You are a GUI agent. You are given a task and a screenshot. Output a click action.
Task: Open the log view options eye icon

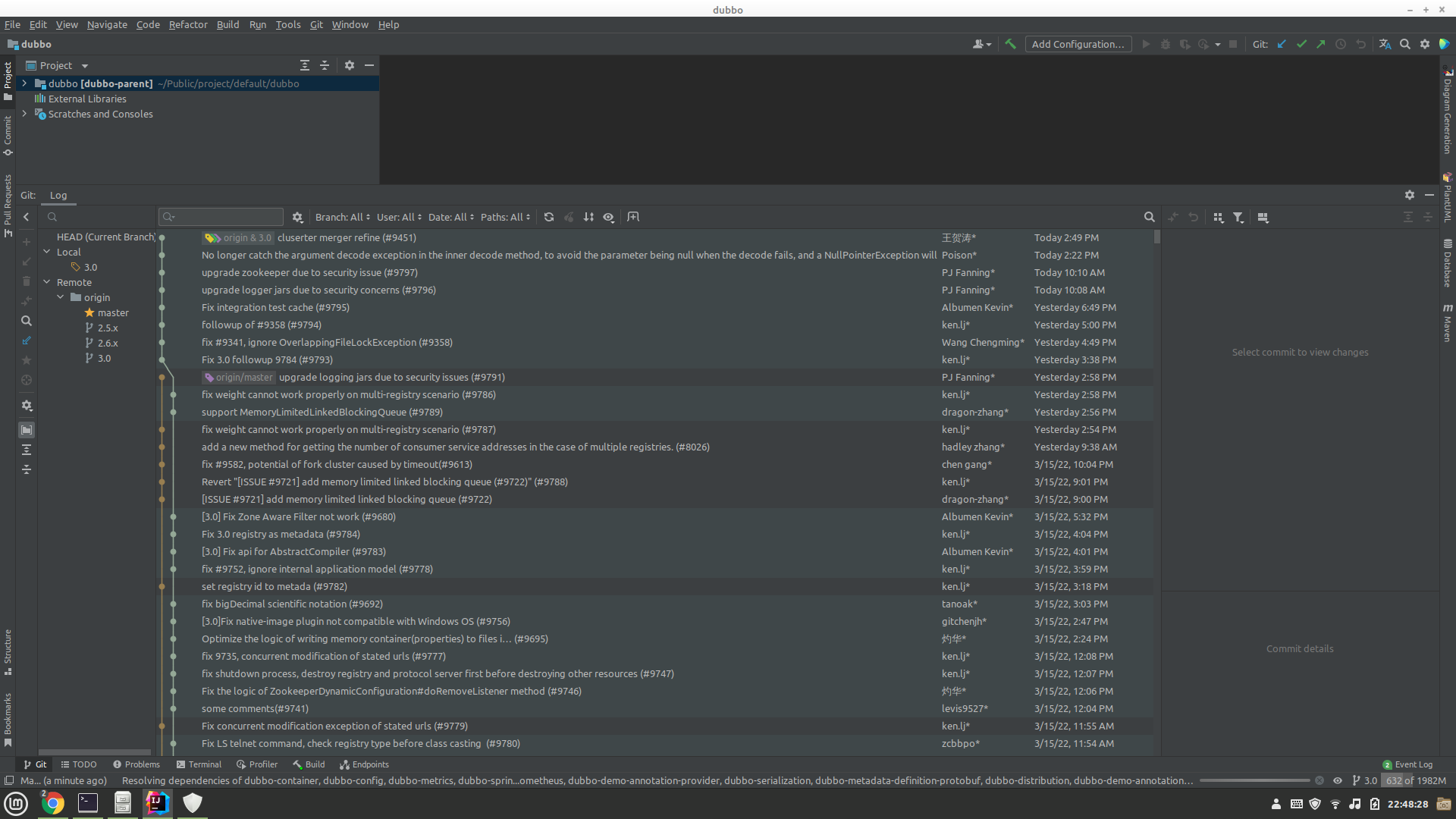(608, 217)
